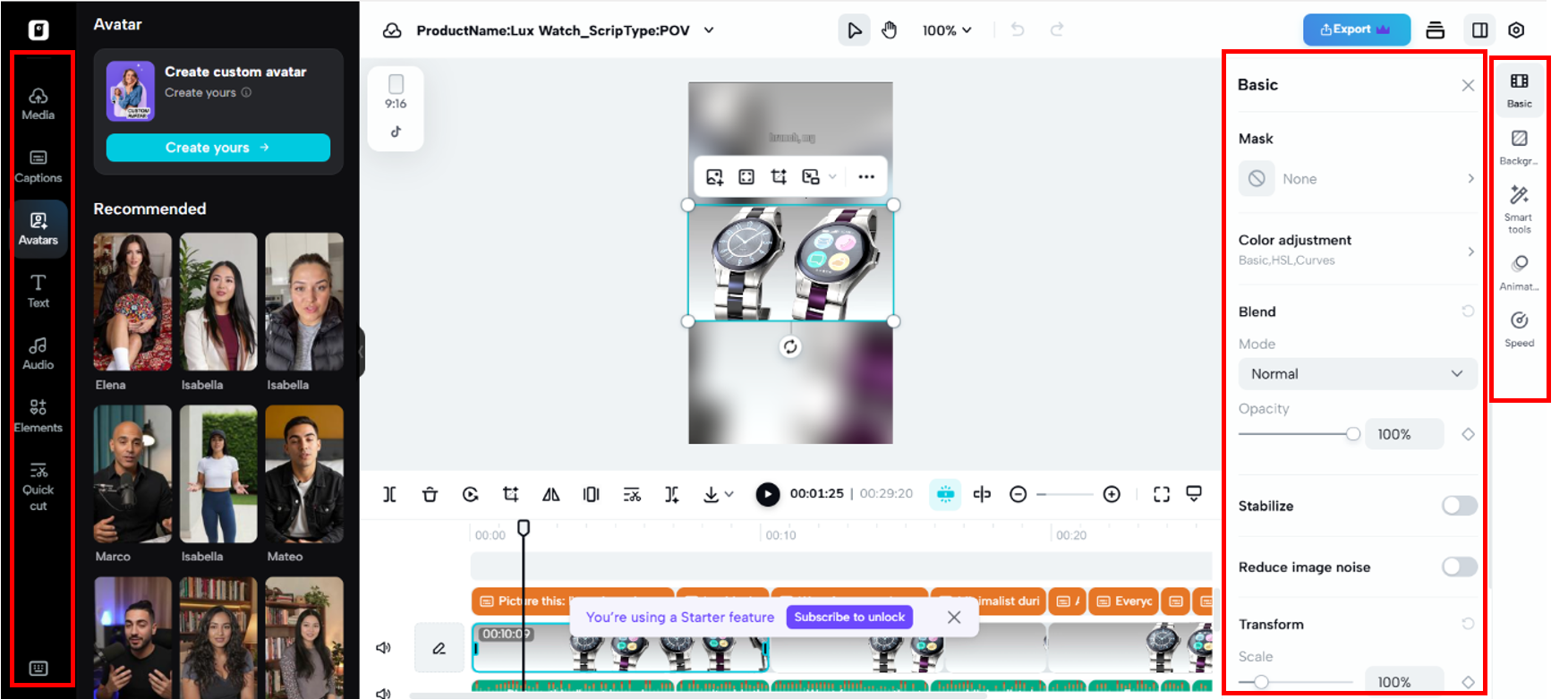
Task: Mute the video track using the speaker icon
Action: point(384,648)
